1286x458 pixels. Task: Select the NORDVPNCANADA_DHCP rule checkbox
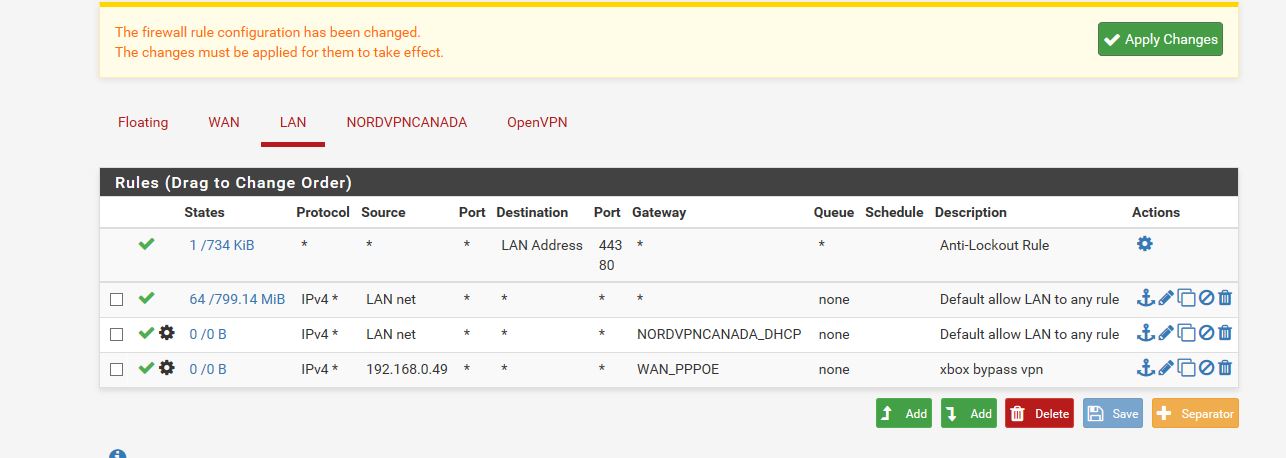pos(116,334)
